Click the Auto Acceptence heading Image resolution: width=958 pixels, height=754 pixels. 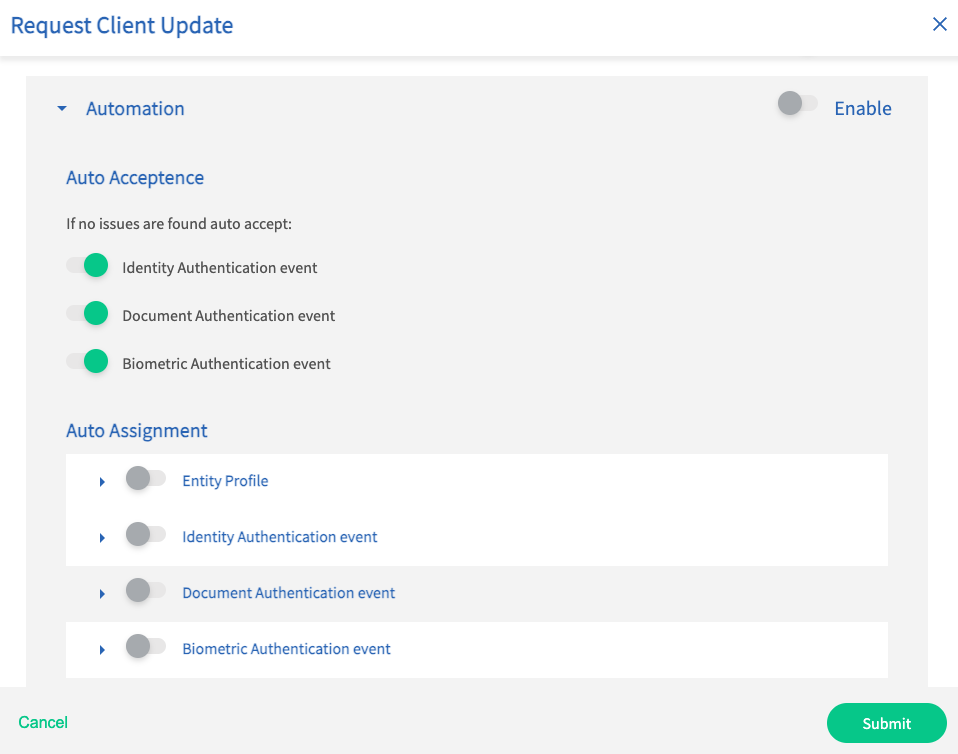pyautogui.click(x=135, y=178)
